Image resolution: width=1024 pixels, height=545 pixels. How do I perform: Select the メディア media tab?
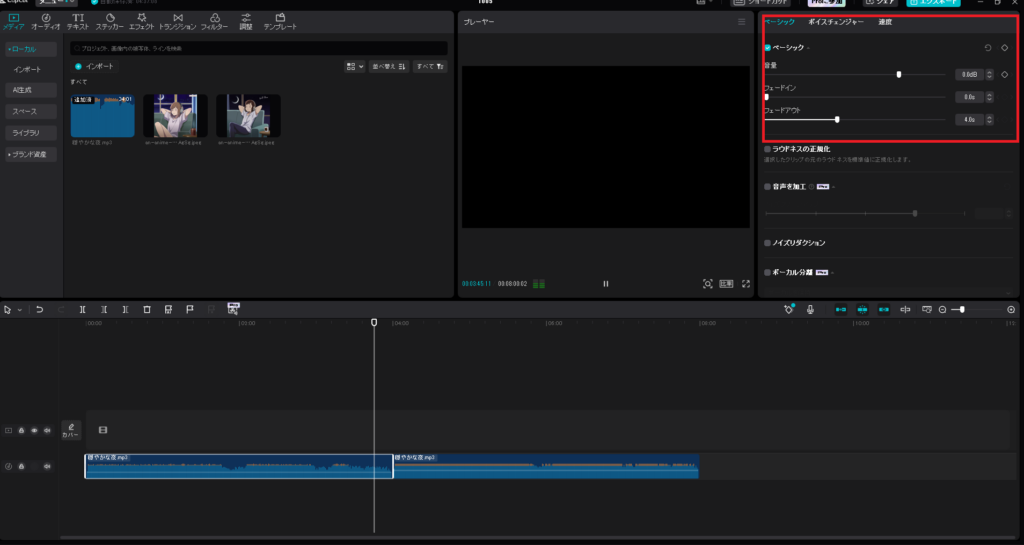14,22
